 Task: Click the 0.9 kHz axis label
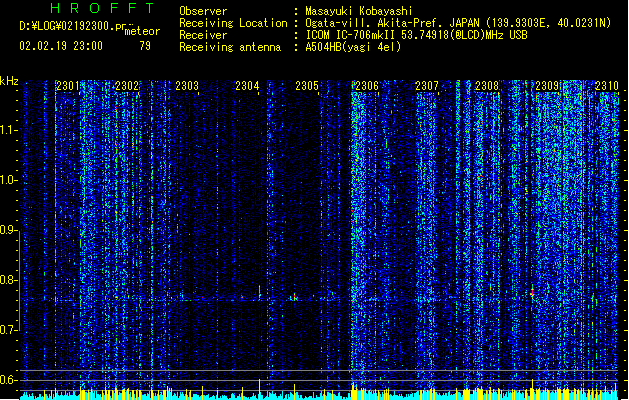pyautogui.click(x=8, y=230)
